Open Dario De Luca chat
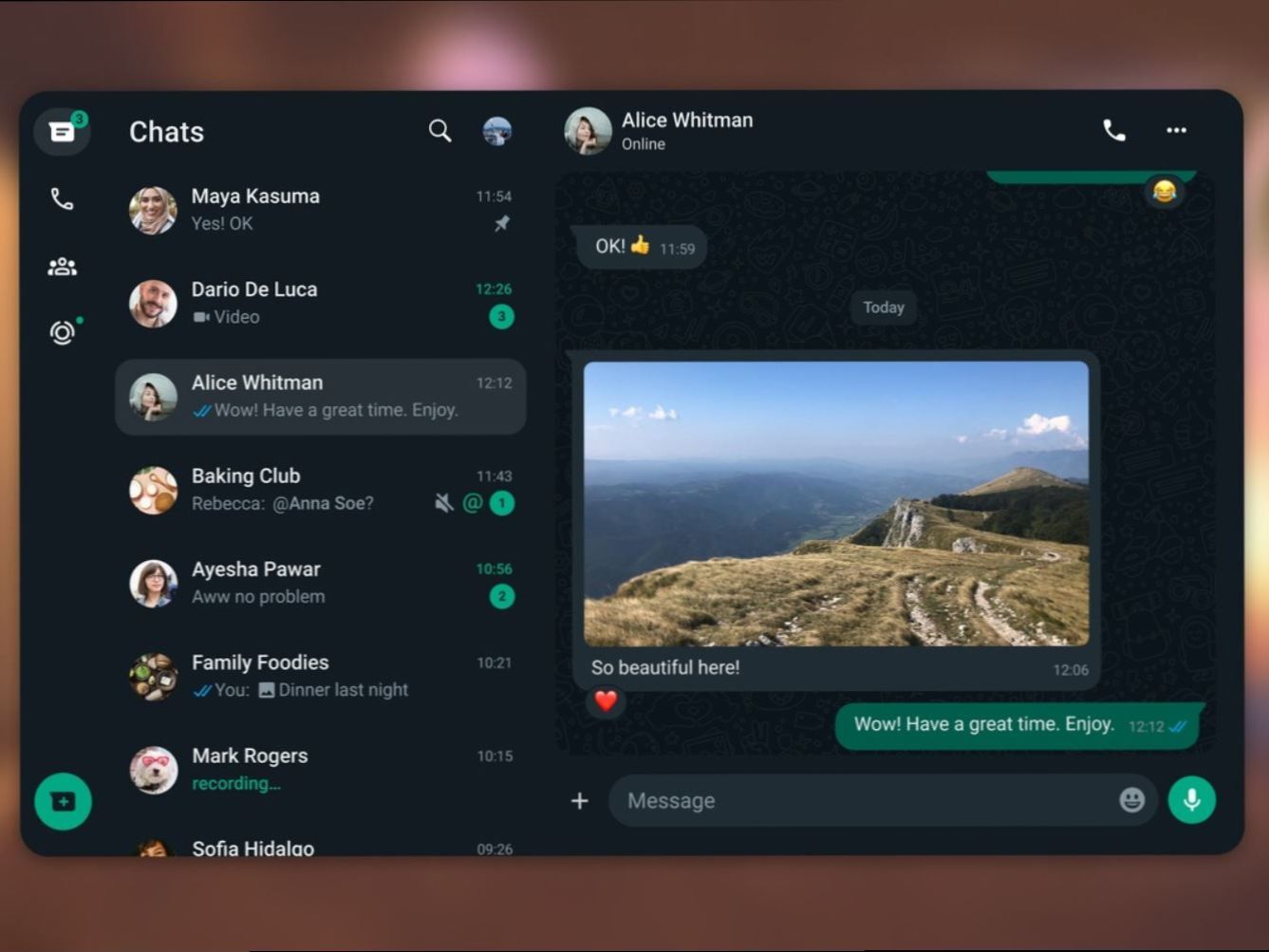 tap(321, 303)
